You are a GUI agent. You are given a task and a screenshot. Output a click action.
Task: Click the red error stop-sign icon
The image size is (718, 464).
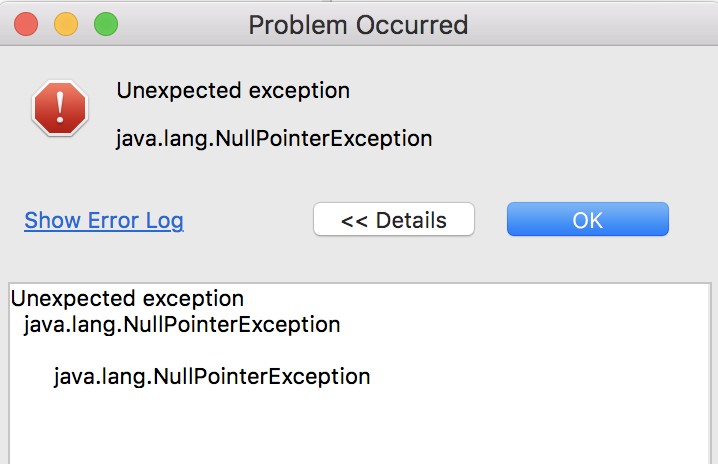pos(60,108)
